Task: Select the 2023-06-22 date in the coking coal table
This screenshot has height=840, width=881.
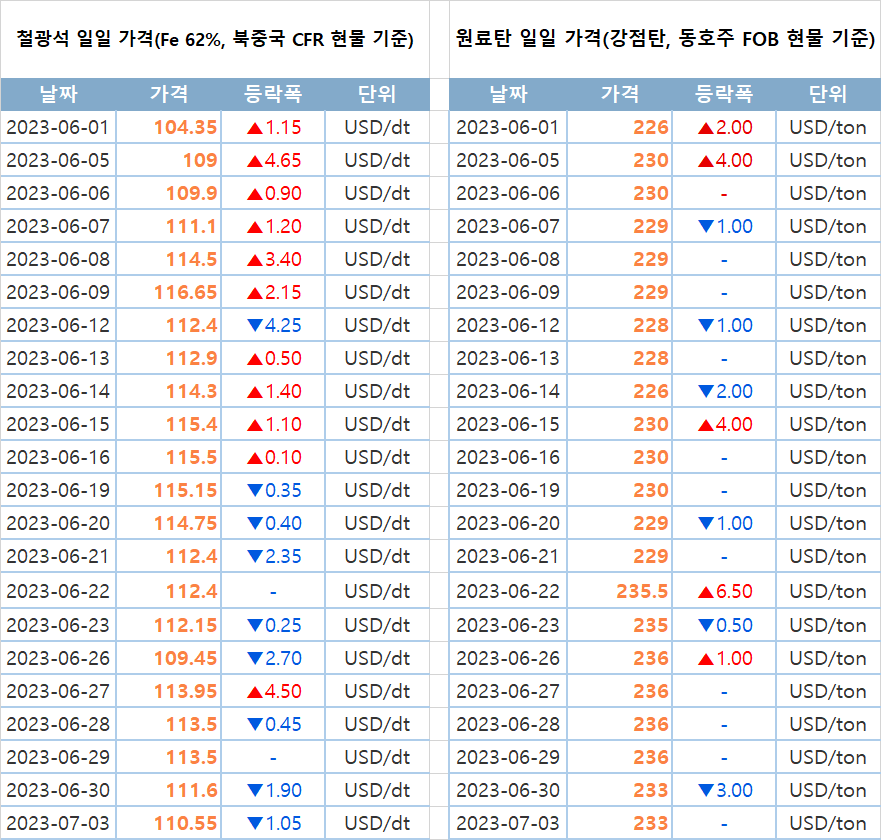Action: pos(508,591)
